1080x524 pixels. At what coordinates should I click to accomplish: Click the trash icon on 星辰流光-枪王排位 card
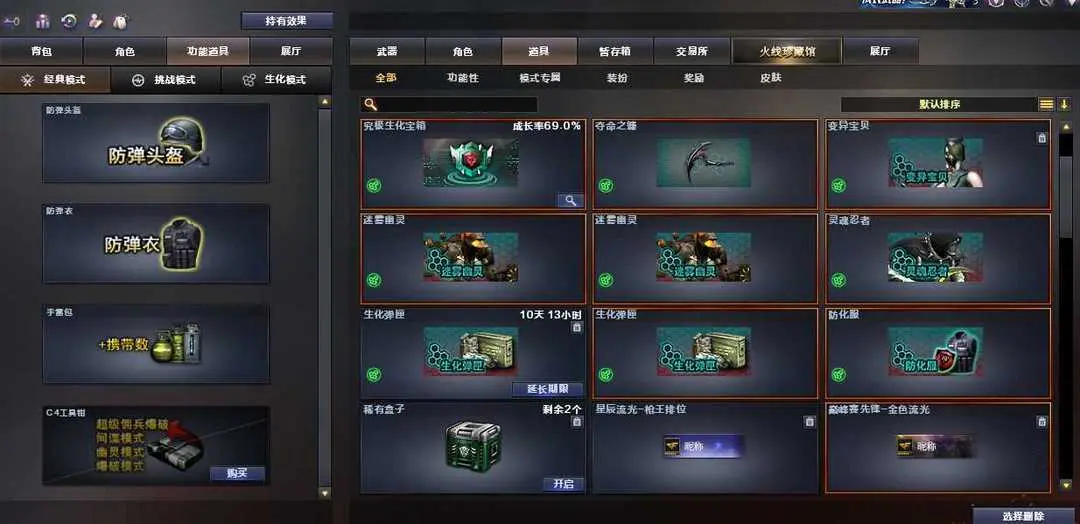(x=809, y=421)
